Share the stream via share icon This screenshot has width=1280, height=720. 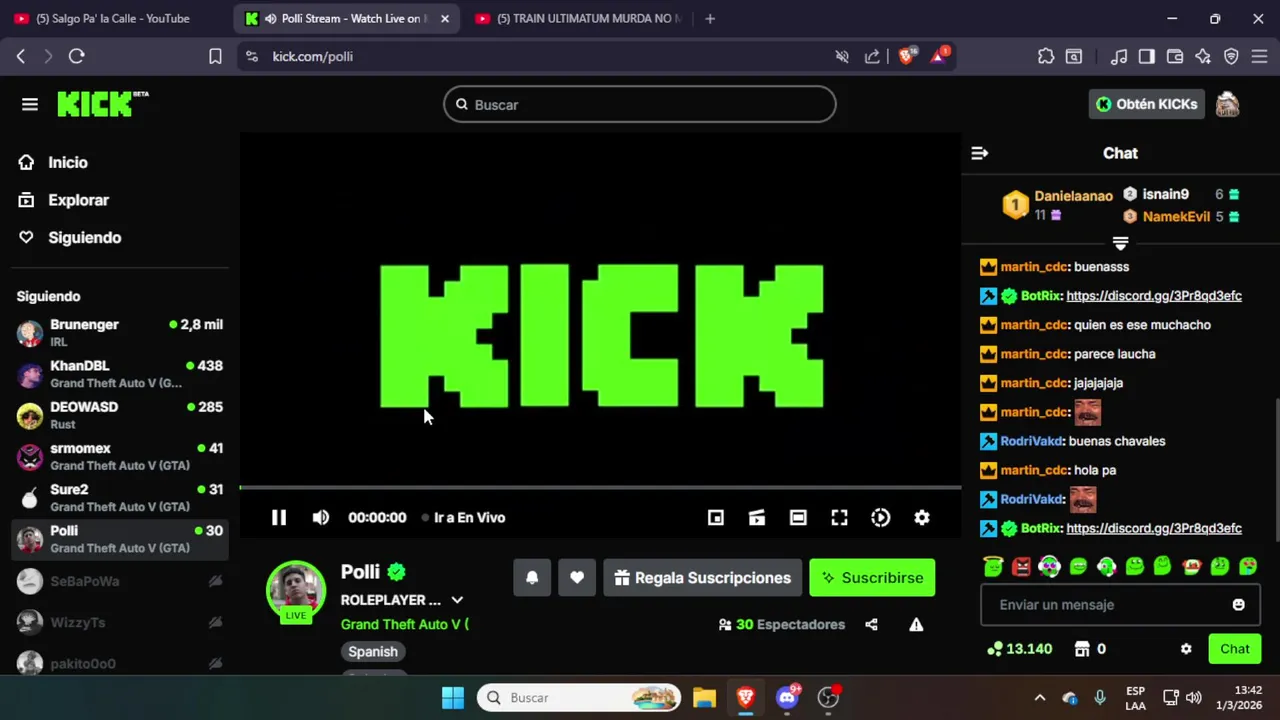tap(871, 624)
